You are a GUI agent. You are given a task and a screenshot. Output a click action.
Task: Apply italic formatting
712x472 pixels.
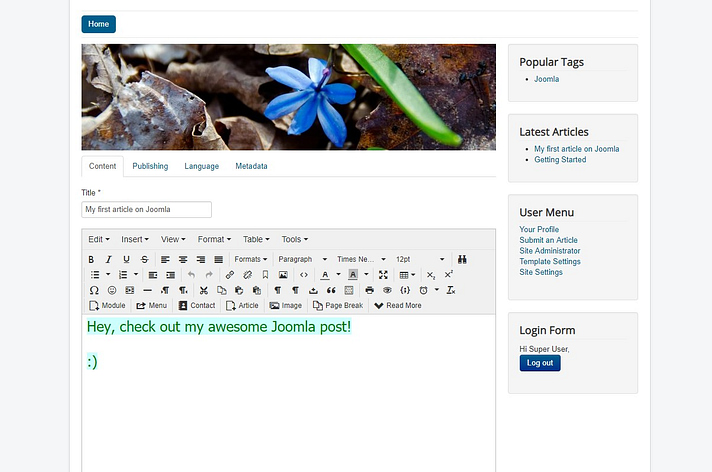tap(109, 259)
